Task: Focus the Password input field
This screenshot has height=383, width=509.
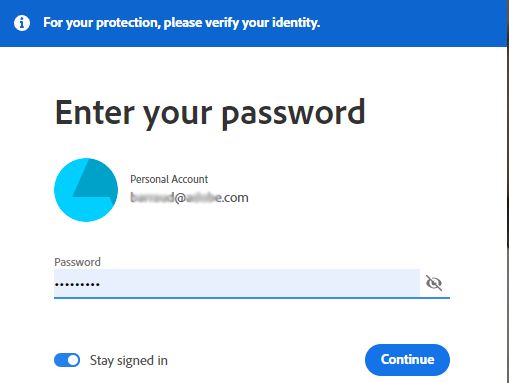Action: tap(237, 283)
